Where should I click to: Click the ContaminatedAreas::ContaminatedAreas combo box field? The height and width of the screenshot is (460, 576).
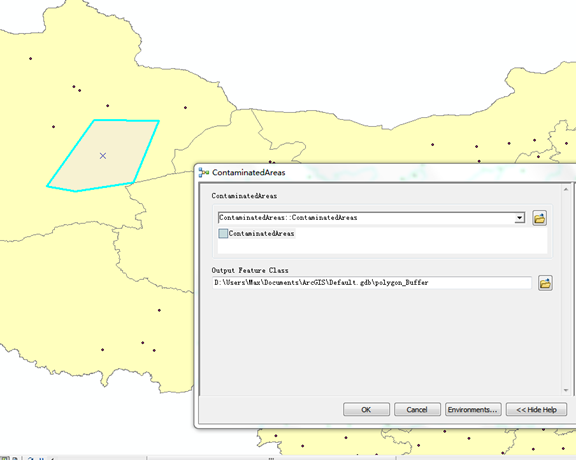coord(371,218)
